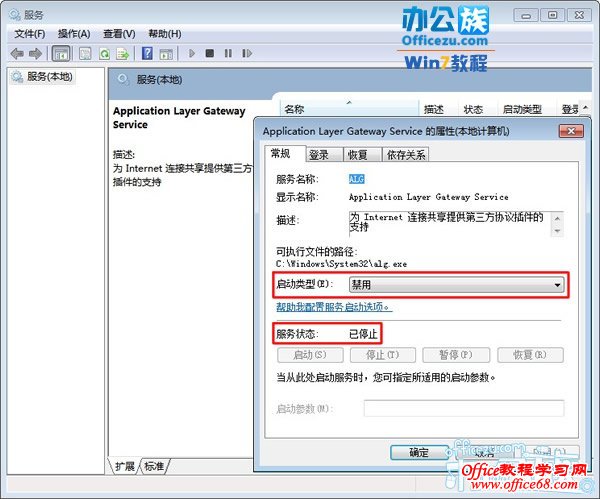Maximize the 服务 window
This screenshot has height=499, width=600.
[x=552, y=15]
